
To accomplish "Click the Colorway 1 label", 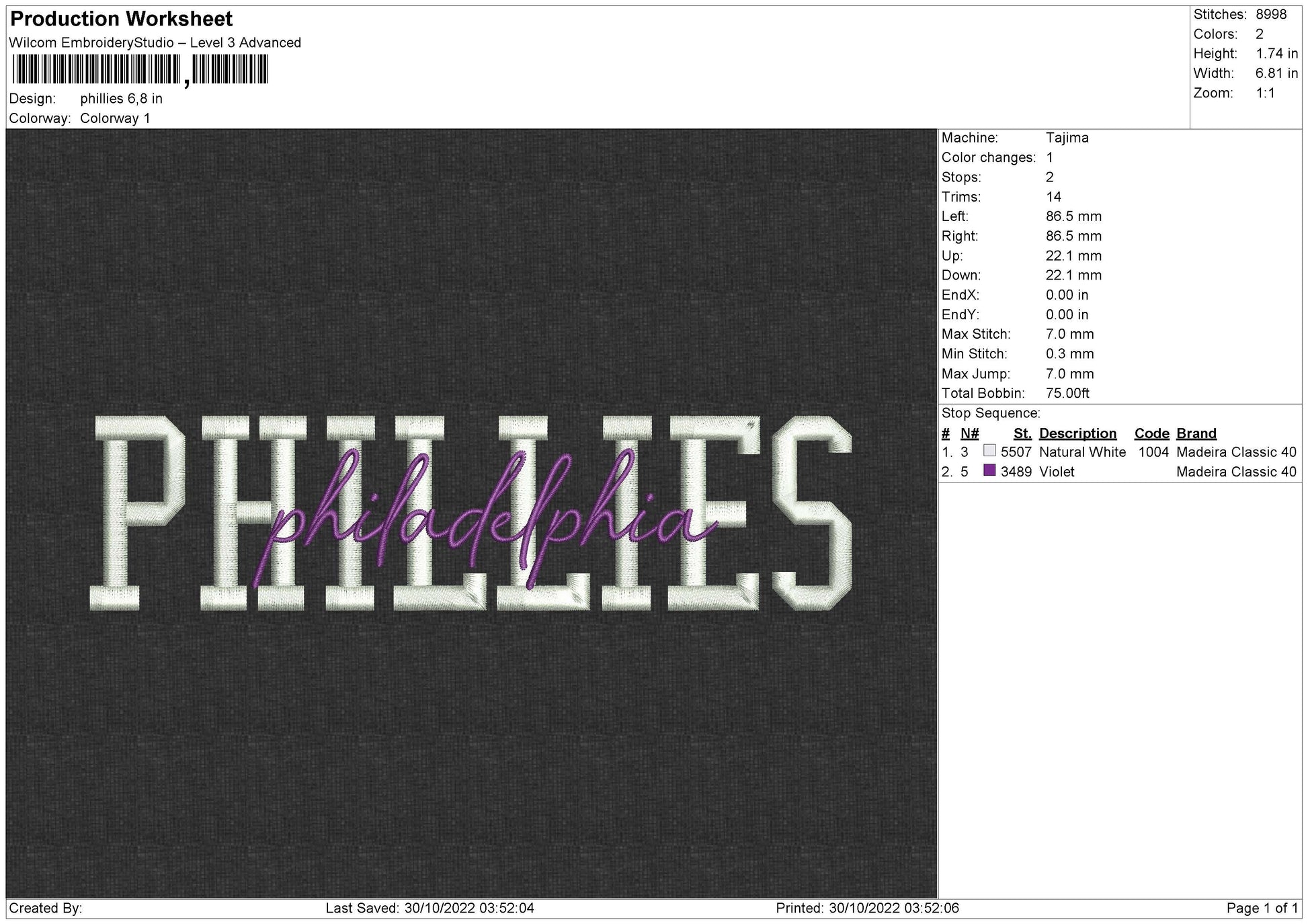I will point(116,118).
